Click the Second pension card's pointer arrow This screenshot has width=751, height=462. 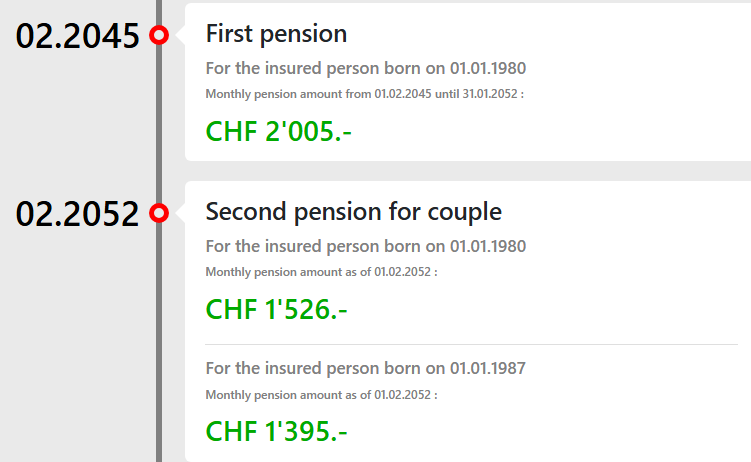(x=181, y=213)
